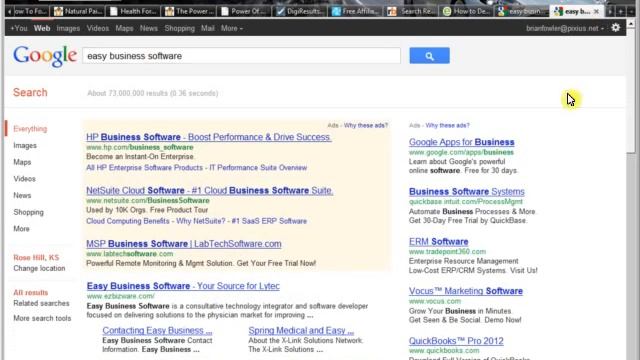This screenshot has height=360, width=640.
Task: Click the scrollbar up arrow
Action: coord(631,24)
